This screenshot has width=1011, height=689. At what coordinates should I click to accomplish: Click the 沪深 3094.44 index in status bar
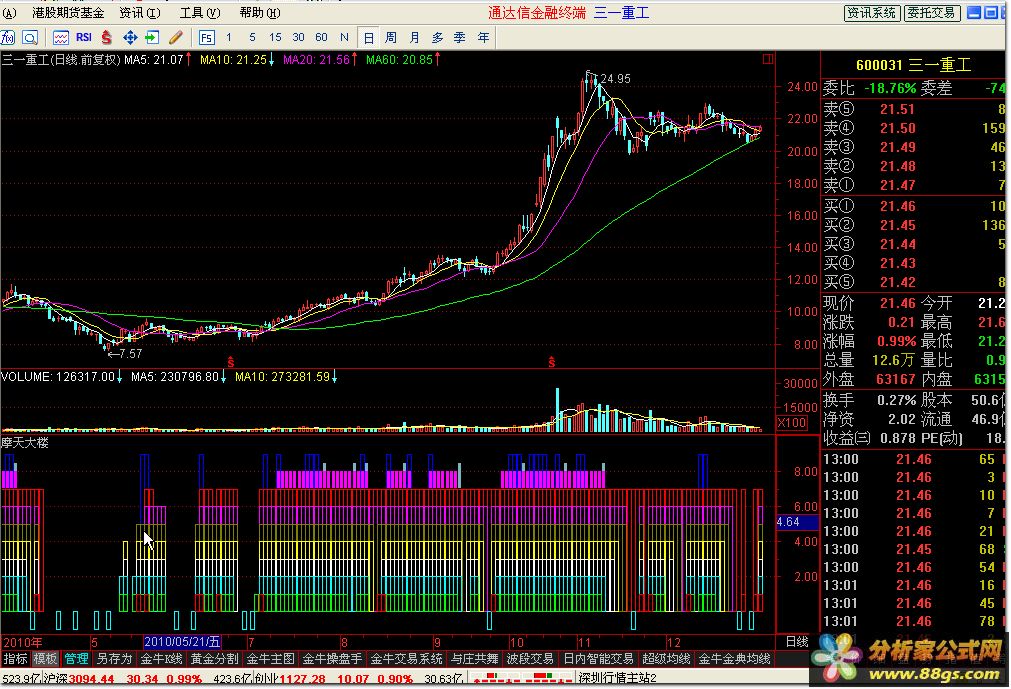click(x=79, y=679)
